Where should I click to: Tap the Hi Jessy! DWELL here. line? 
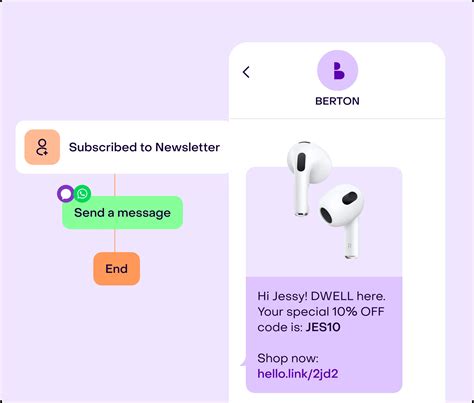[x=321, y=296]
